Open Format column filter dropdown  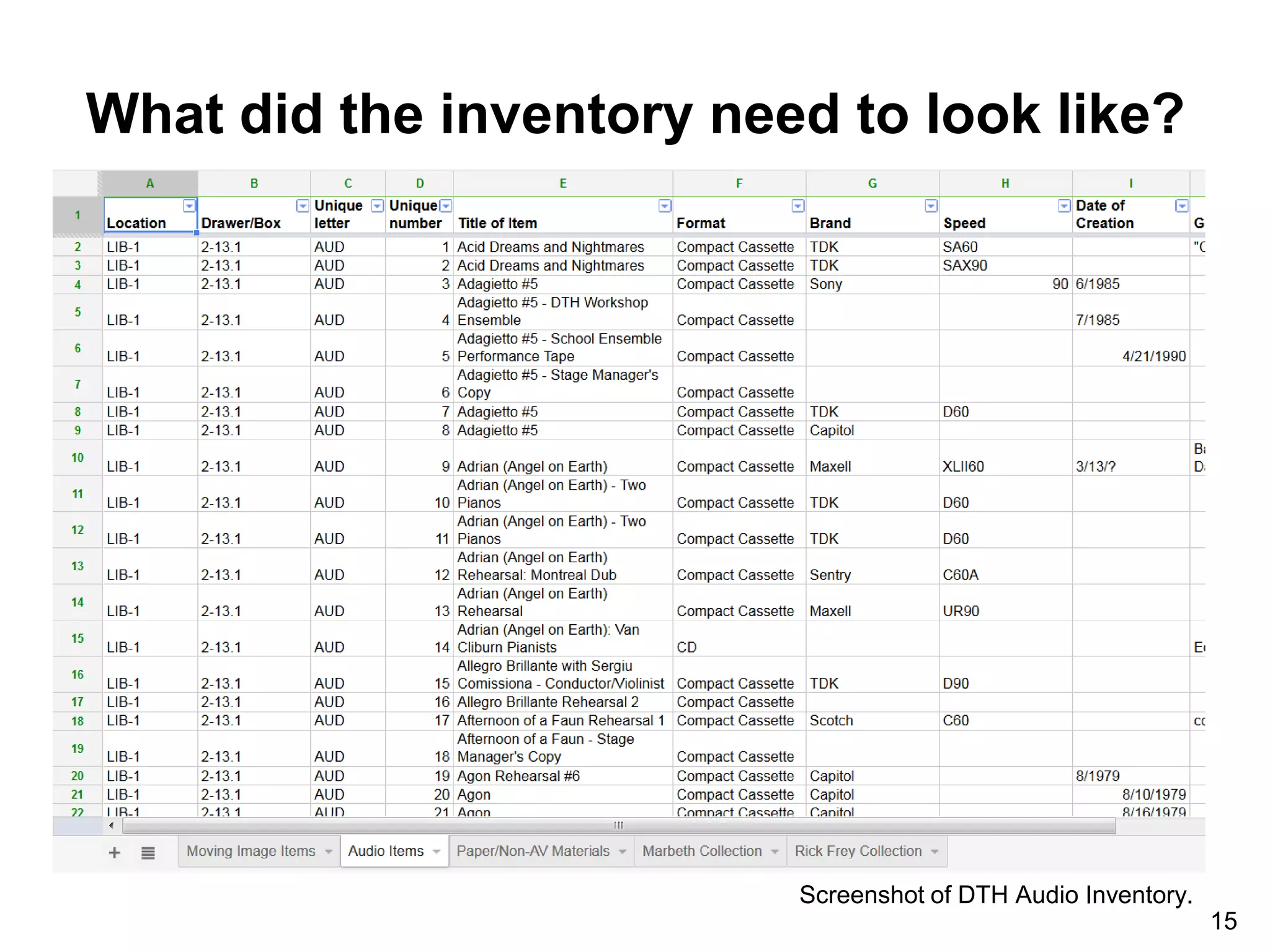click(x=798, y=206)
